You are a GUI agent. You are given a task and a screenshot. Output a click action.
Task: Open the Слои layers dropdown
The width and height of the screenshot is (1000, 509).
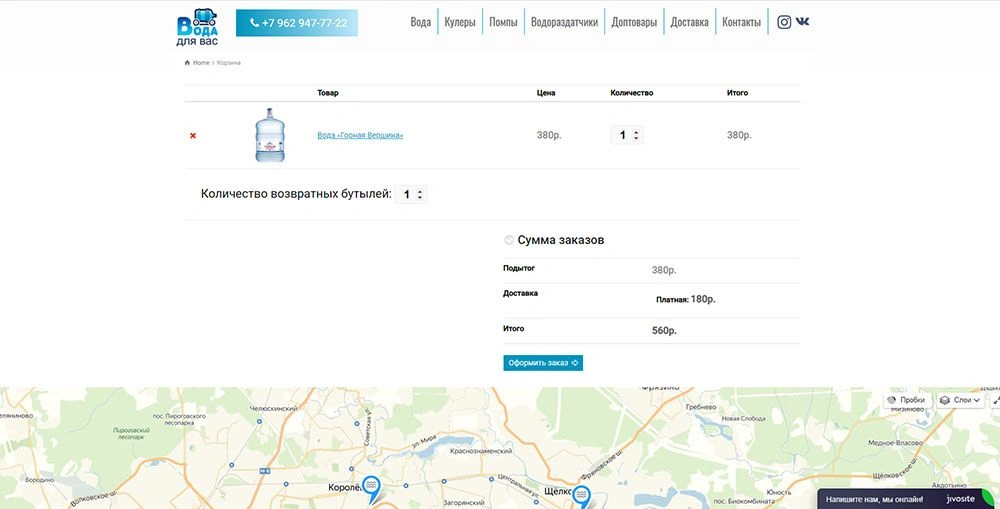click(960, 400)
